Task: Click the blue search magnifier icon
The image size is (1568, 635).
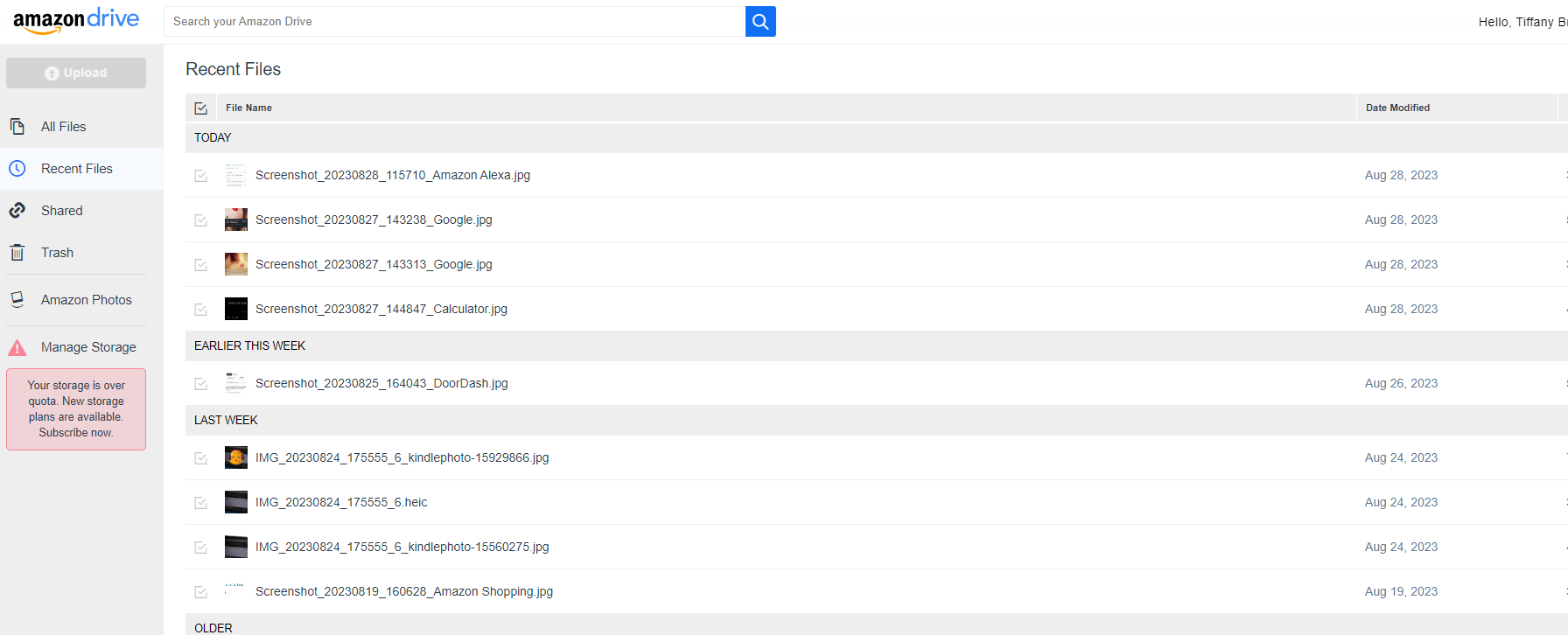Action: pos(760,22)
